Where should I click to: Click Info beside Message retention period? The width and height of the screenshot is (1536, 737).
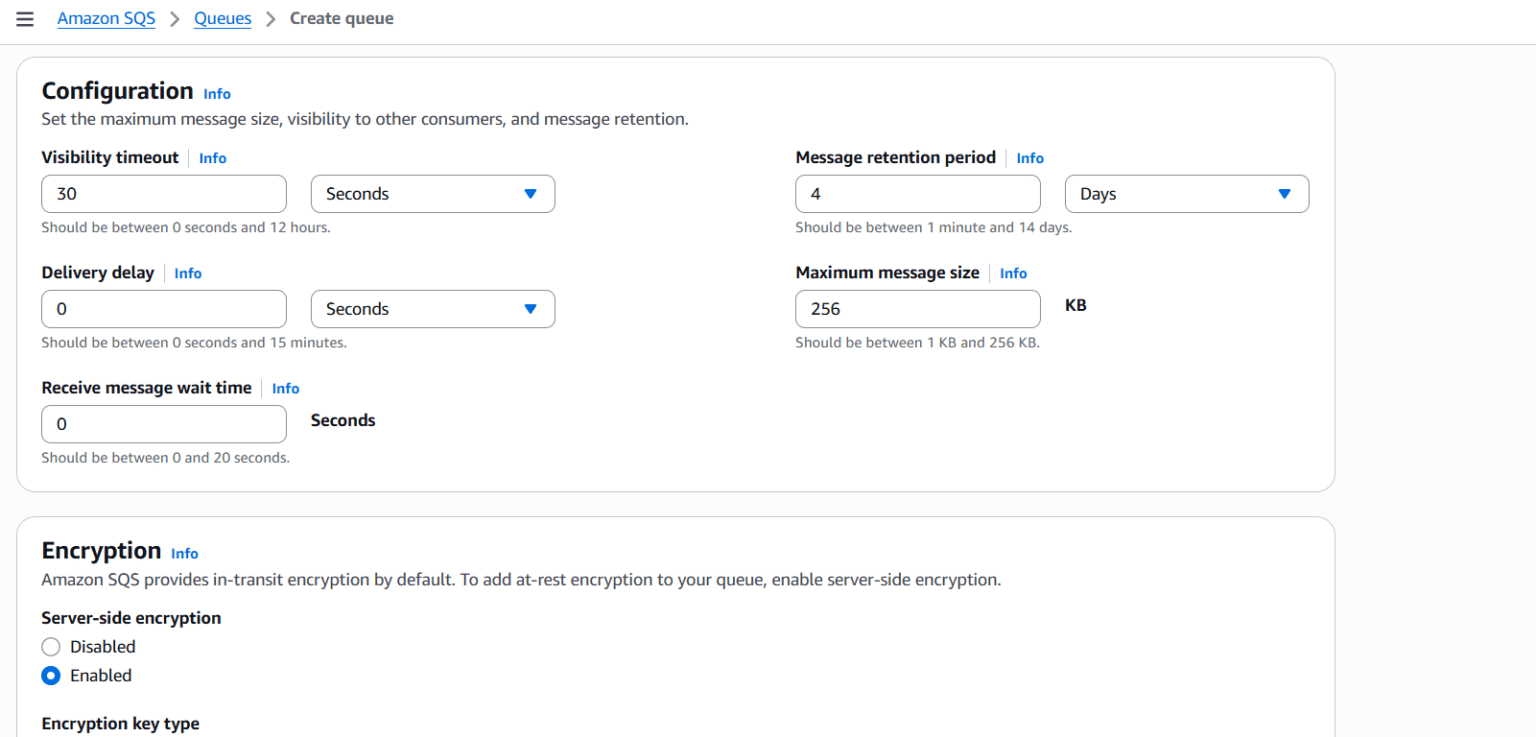click(1029, 158)
